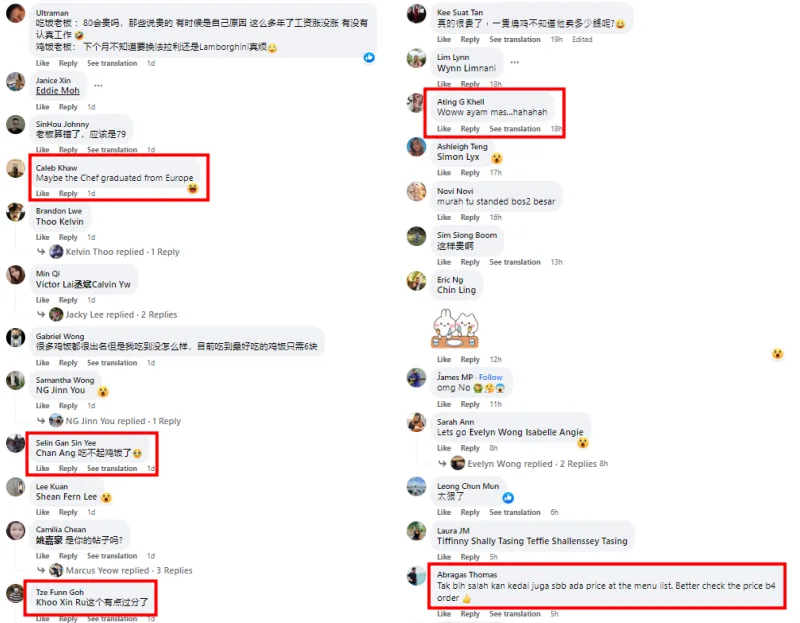Screen dimensions: 800x623
Task: Open the three-dot menu beside Janice Xin's comment
Action: point(98,86)
